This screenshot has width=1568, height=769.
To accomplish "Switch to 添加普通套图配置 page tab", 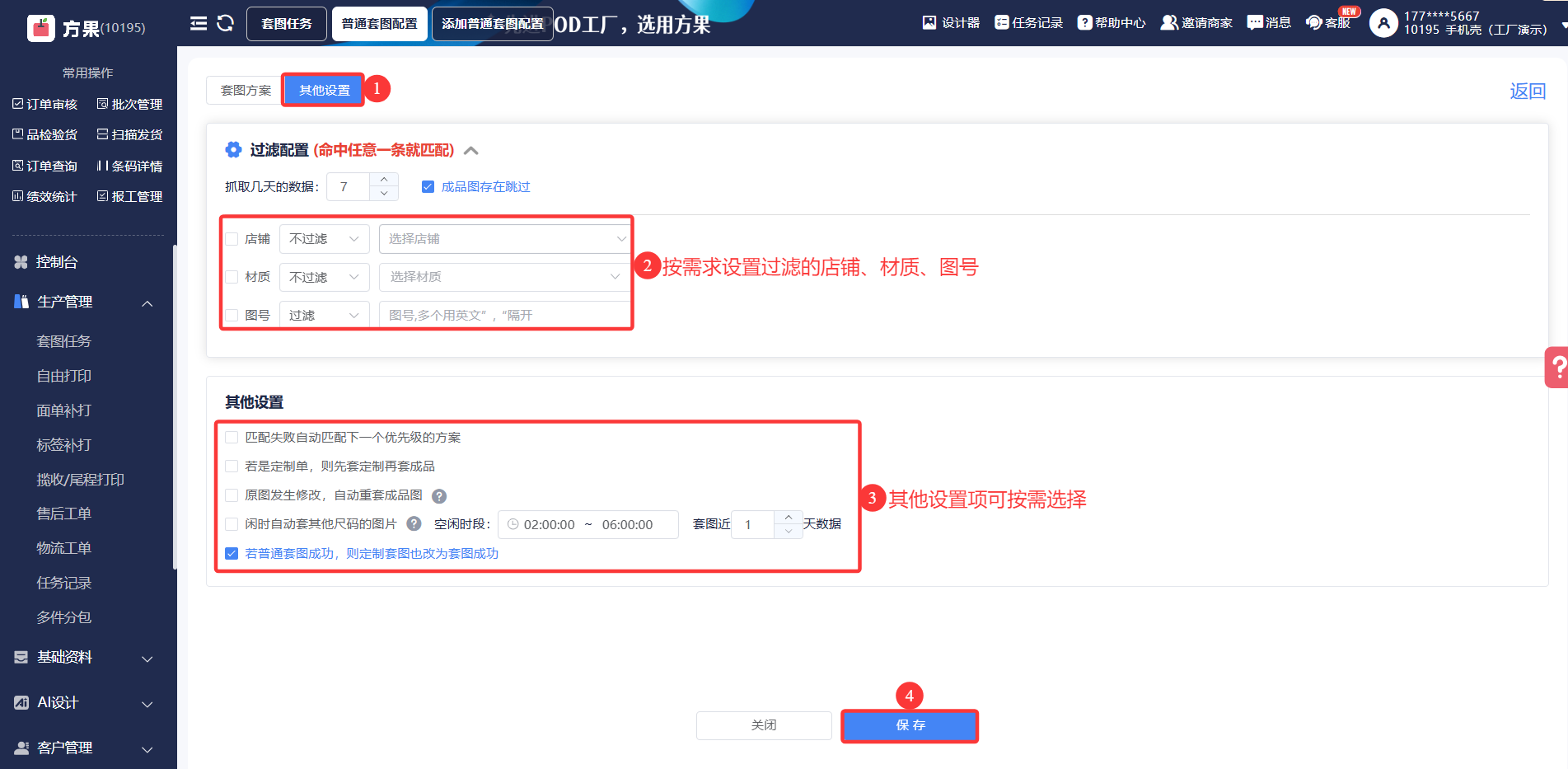I will tap(493, 24).
